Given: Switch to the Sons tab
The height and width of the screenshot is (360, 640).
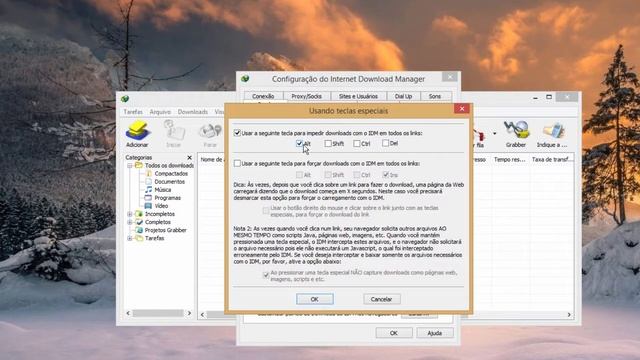Looking at the screenshot, I should (x=435, y=96).
